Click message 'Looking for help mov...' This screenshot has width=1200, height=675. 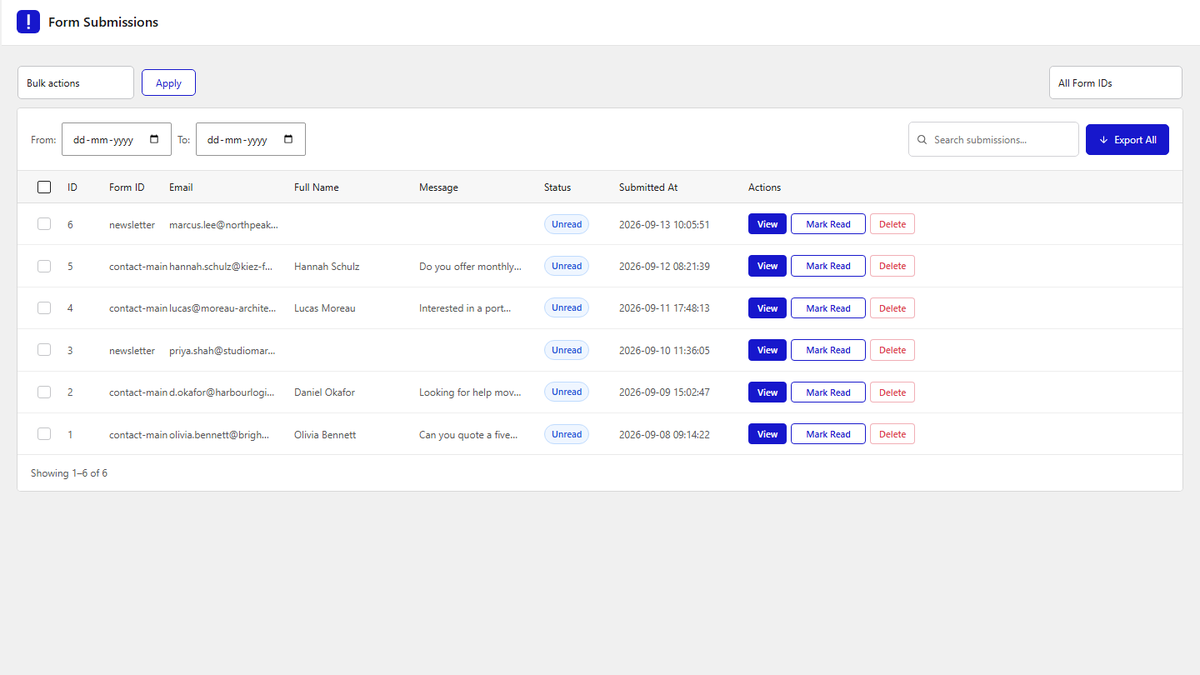point(470,392)
